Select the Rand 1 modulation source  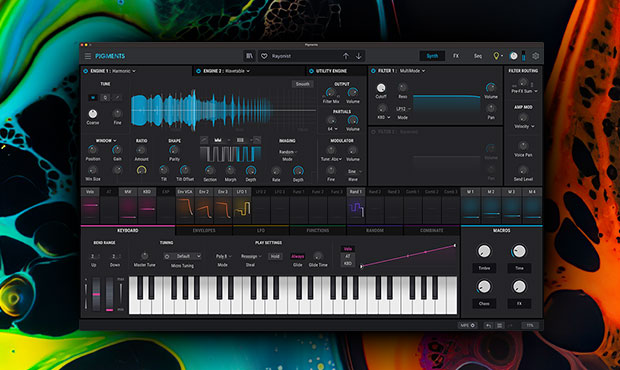(x=356, y=205)
